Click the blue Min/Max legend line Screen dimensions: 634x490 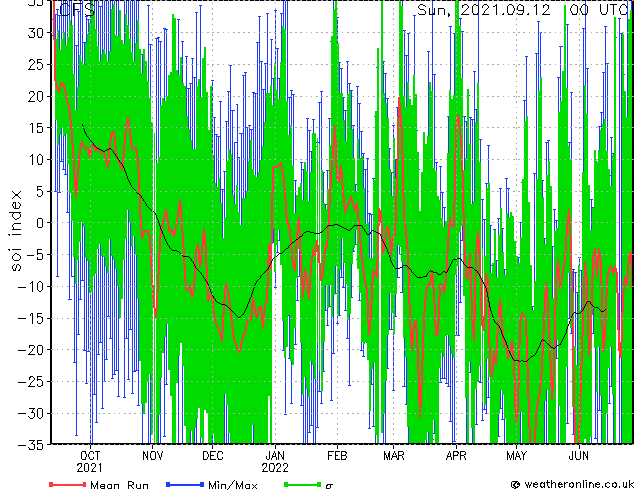pyautogui.click(x=185, y=484)
